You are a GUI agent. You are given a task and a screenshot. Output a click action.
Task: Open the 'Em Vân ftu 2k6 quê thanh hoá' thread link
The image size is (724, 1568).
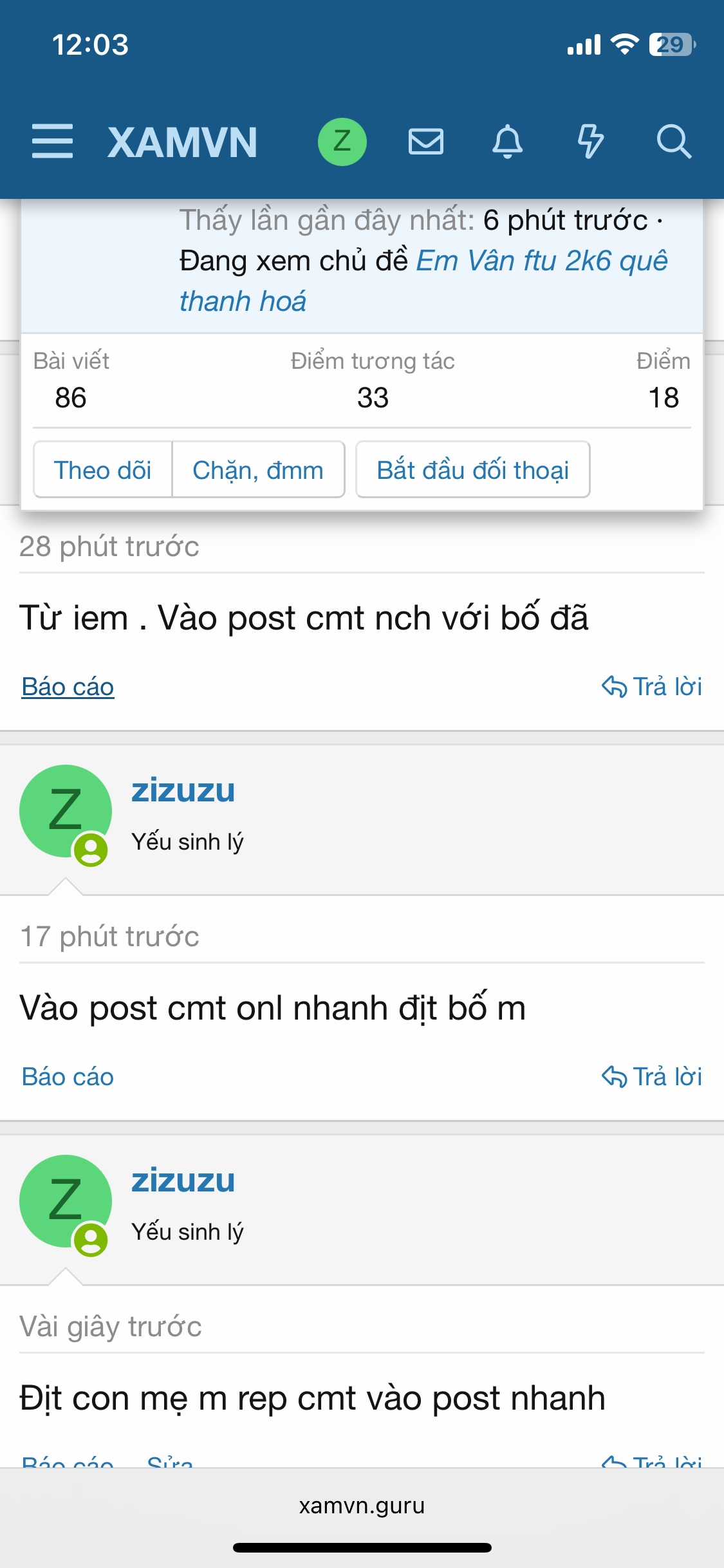tap(423, 281)
